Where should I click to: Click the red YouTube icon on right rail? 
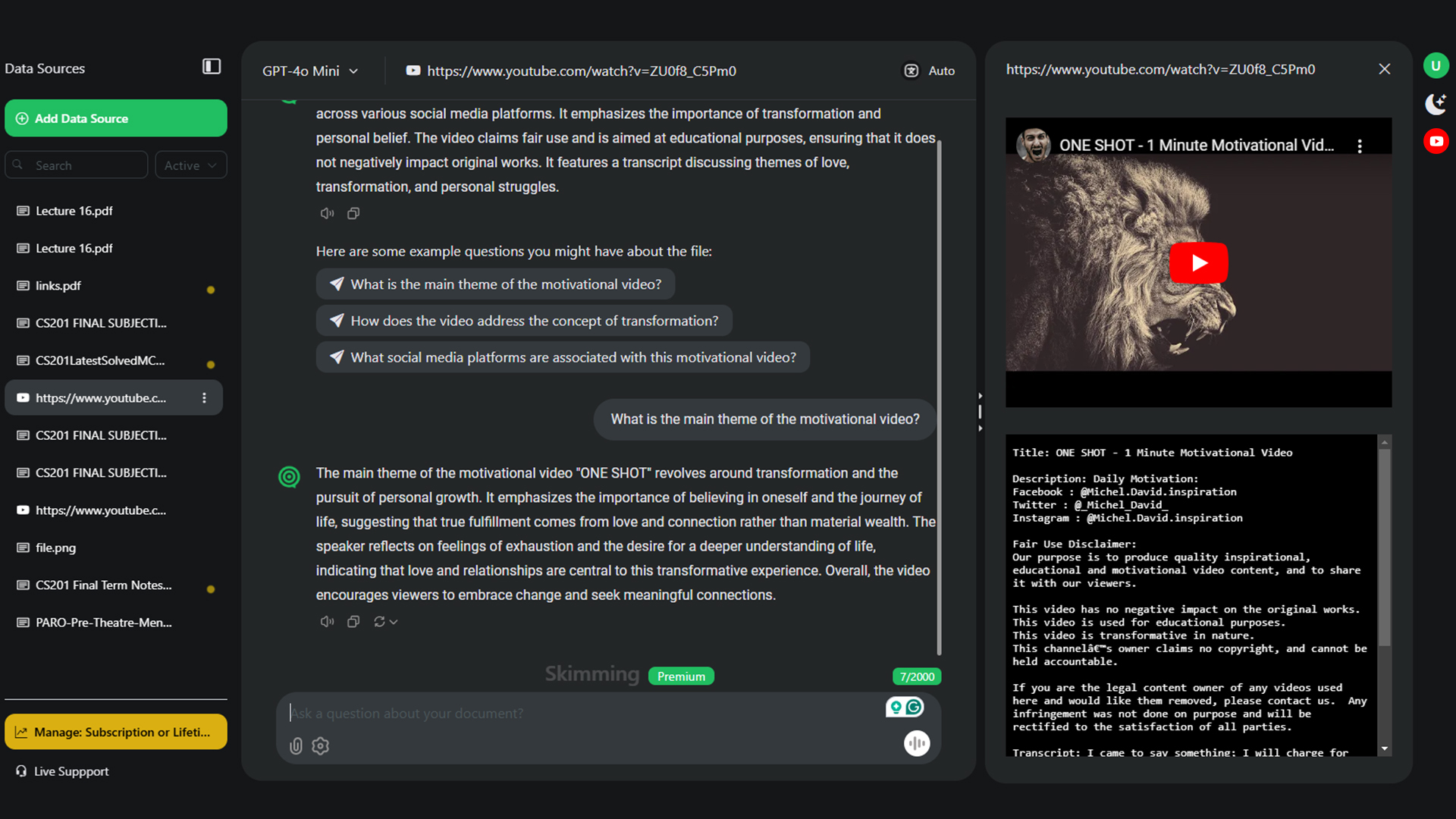[1436, 141]
